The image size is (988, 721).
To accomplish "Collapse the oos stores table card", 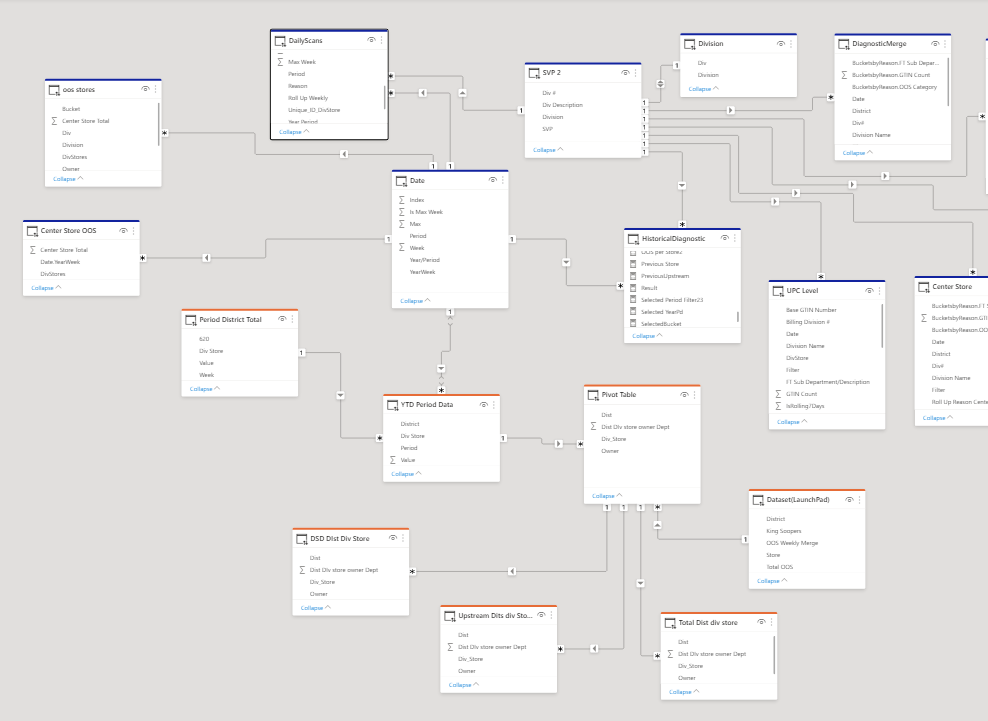I will 68,179.
